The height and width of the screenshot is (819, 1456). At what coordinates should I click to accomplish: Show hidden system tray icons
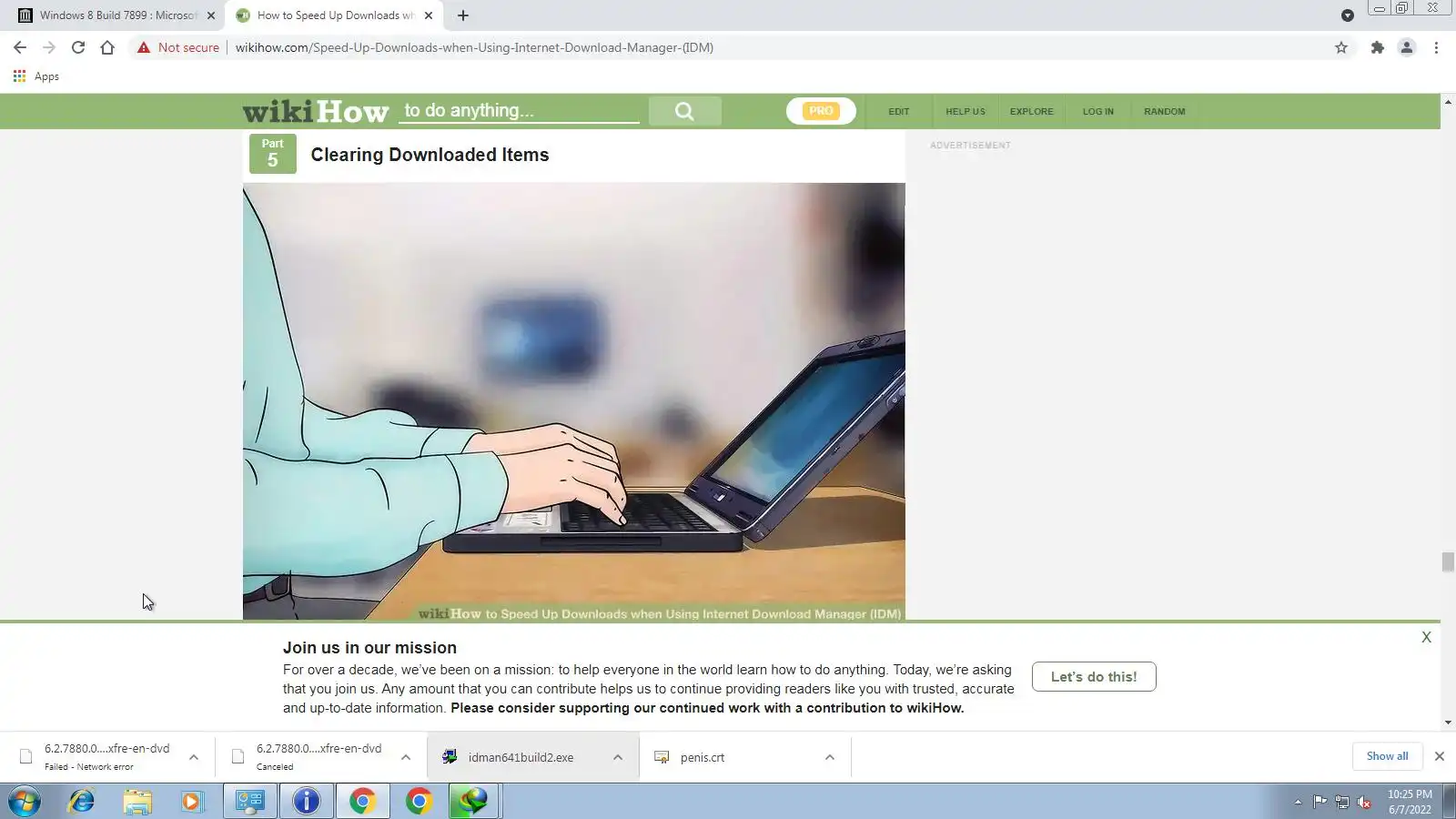click(1298, 802)
